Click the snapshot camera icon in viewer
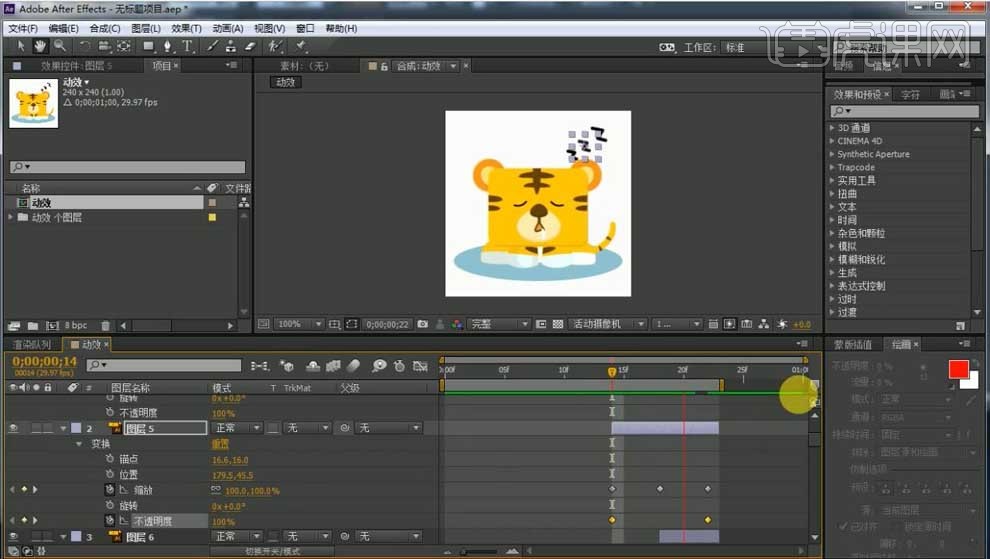This screenshot has width=990, height=559. (x=424, y=325)
